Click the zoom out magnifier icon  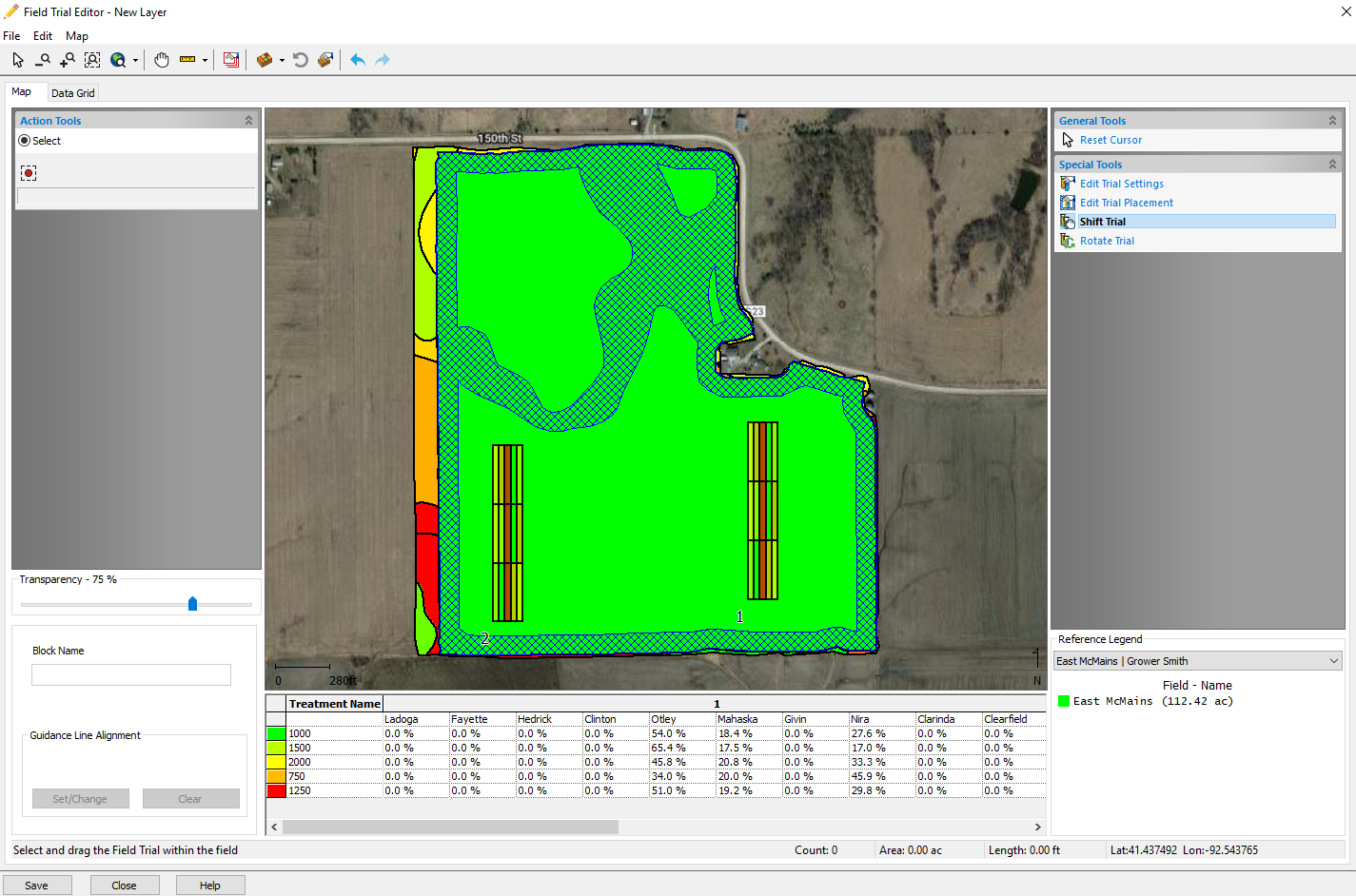[43, 60]
